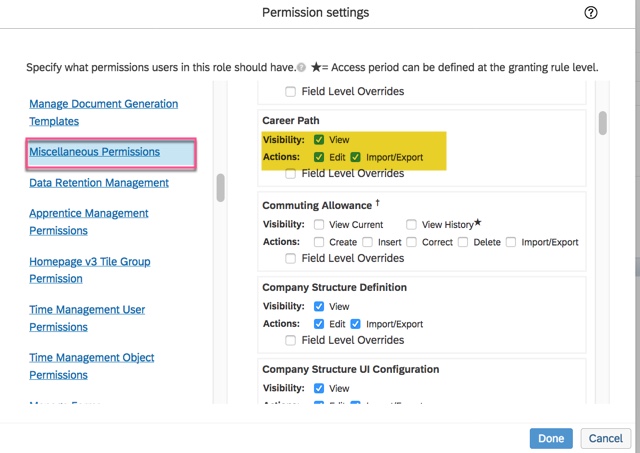Enable Field Level Overrides for Commuting Allowance
The width and height of the screenshot is (640, 453).
pyautogui.click(x=291, y=258)
